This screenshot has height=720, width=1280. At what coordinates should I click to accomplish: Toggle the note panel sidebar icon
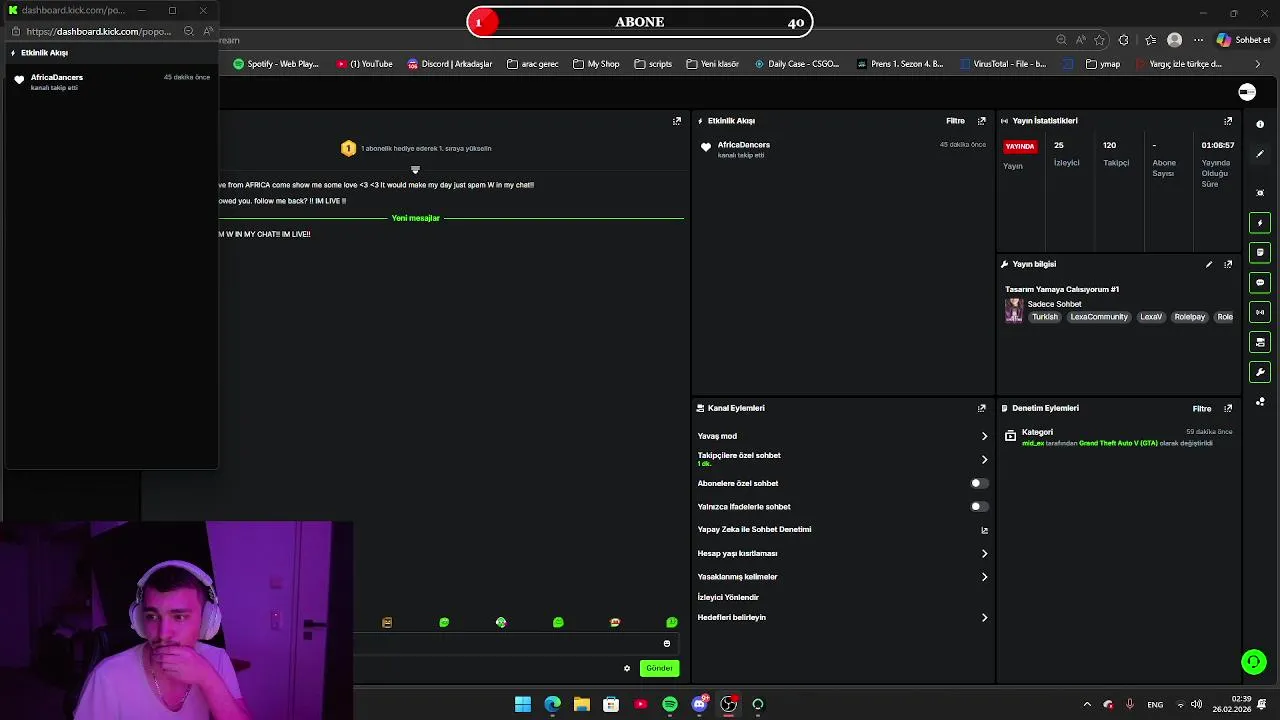(1260, 253)
